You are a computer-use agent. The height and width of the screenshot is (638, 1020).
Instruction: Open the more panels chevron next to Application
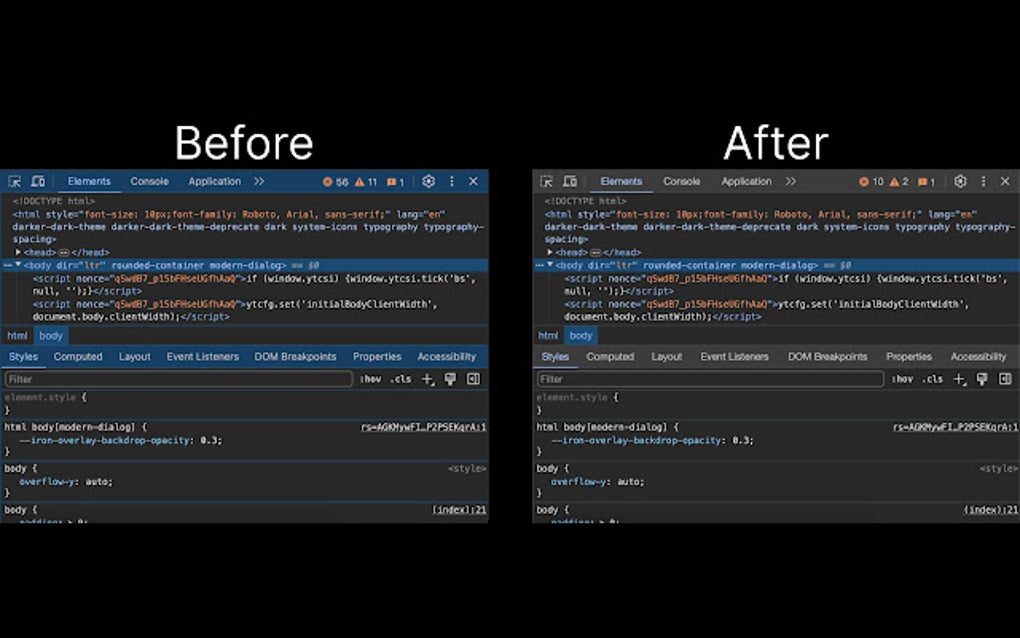pyautogui.click(x=259, y=181)
